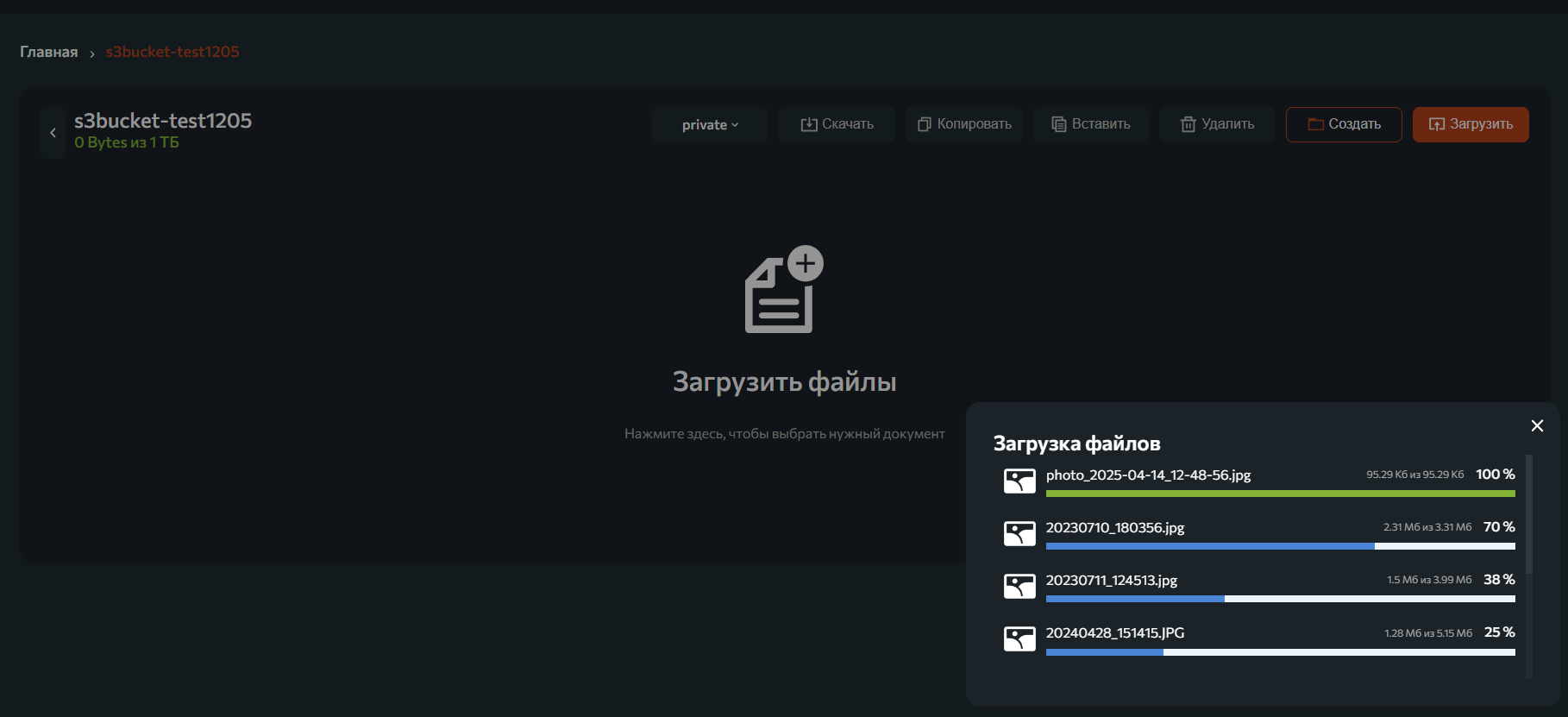Viewport: 1568px width, 717px height.
Task: Click the document-plus upload icon
Action: point(784,289)
